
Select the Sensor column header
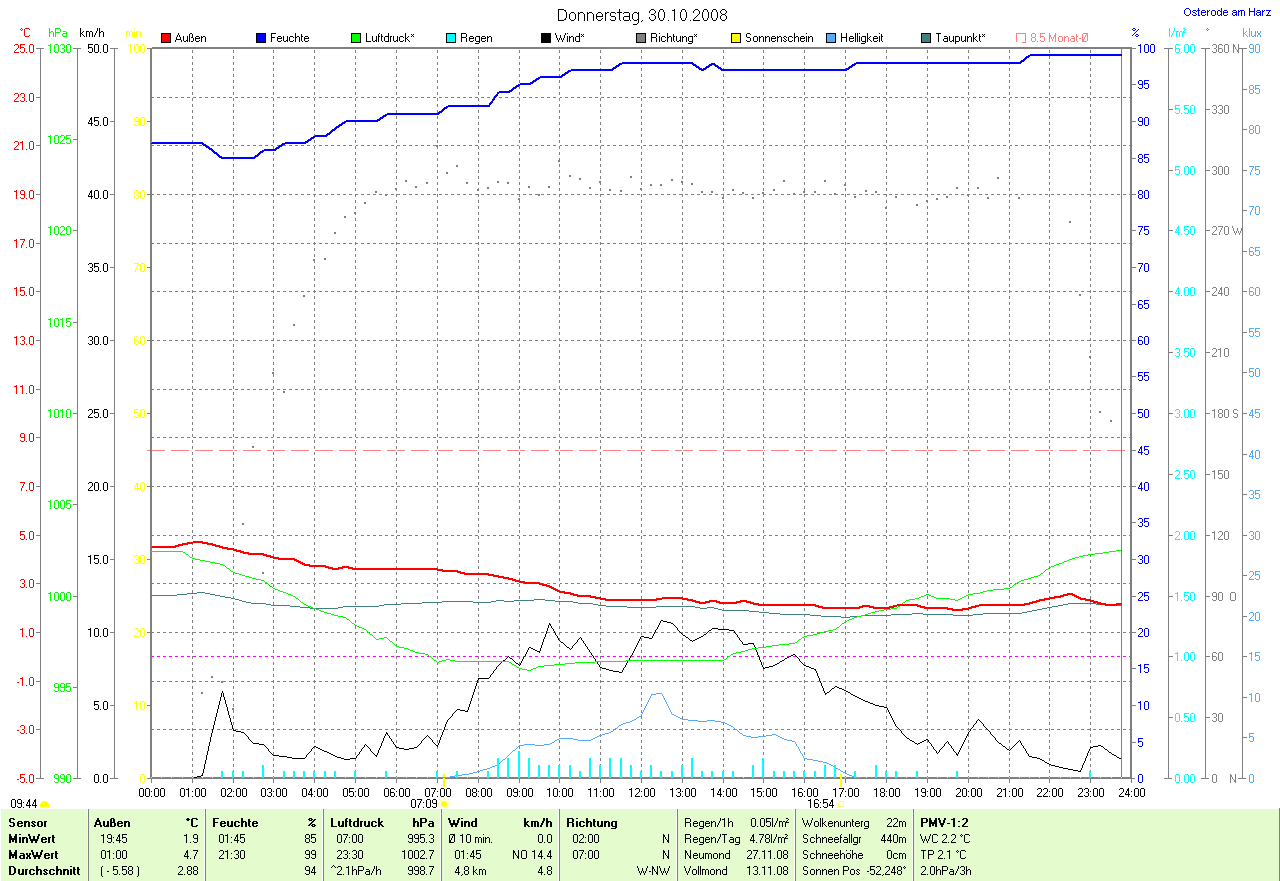[x=28, y=822]
